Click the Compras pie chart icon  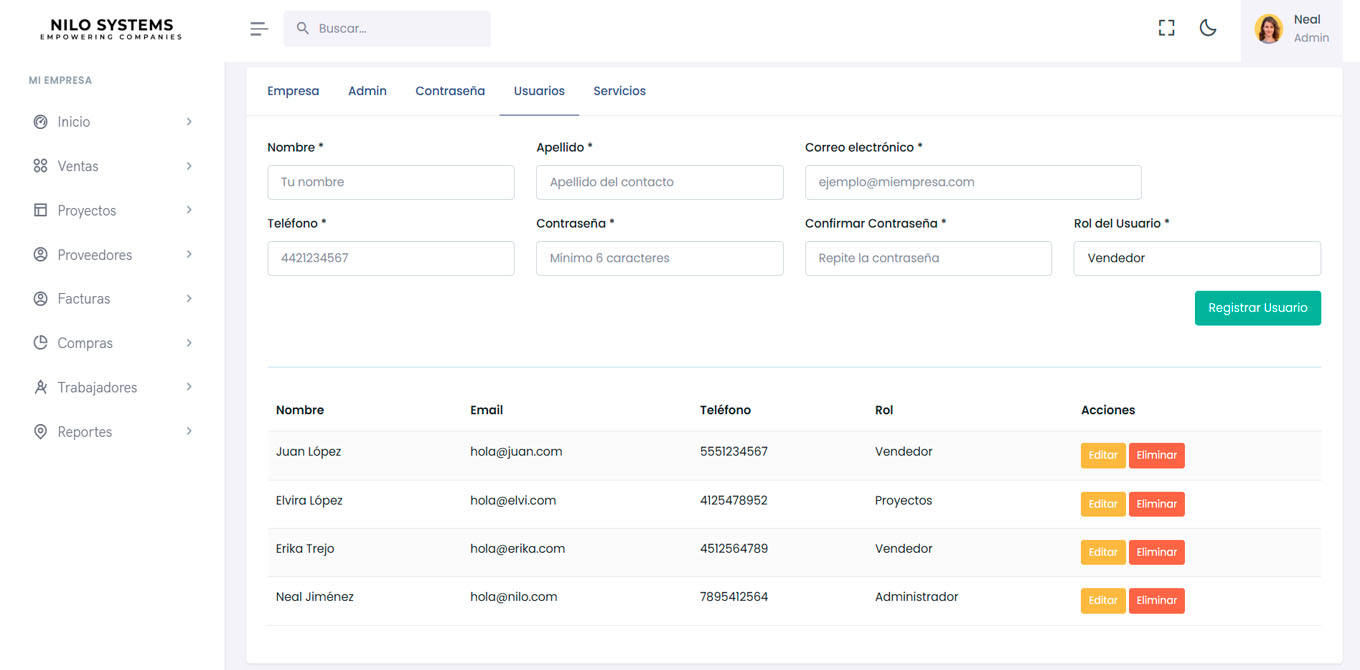(41, 343)
